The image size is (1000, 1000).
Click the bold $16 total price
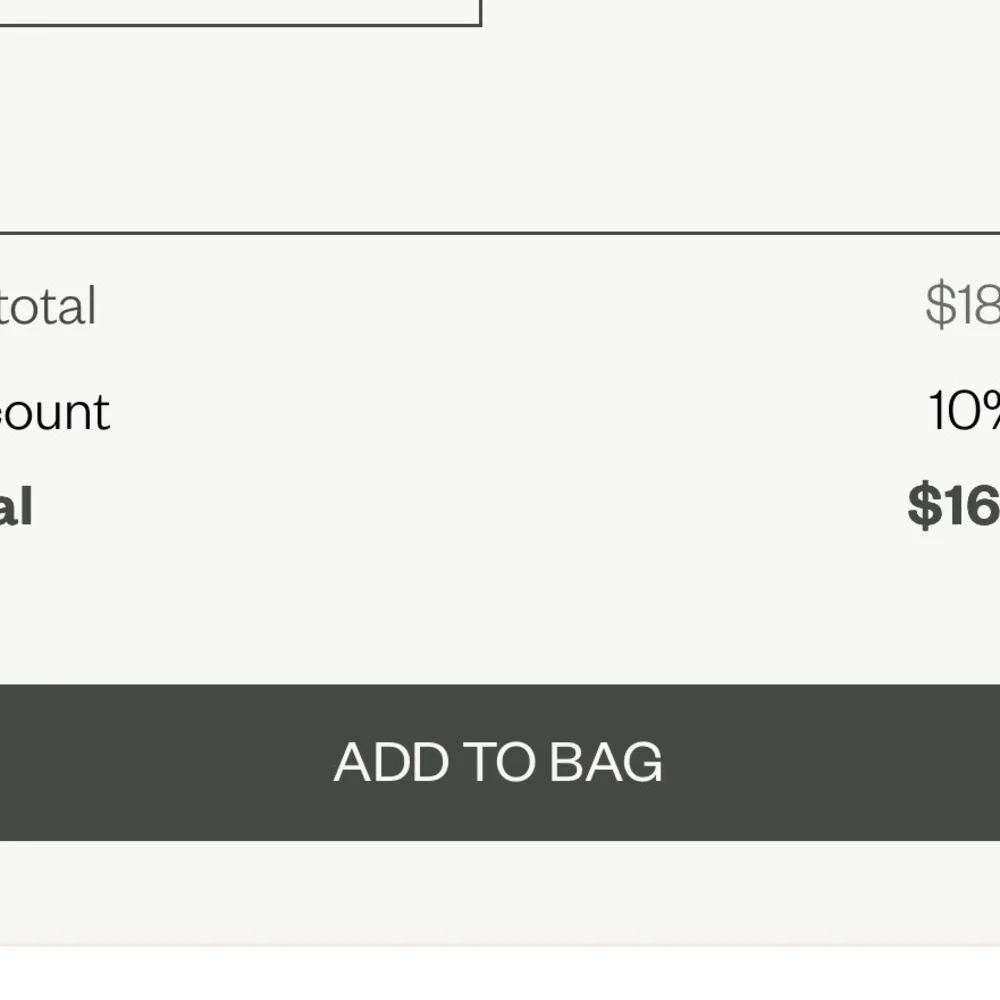tap(954, 506)
